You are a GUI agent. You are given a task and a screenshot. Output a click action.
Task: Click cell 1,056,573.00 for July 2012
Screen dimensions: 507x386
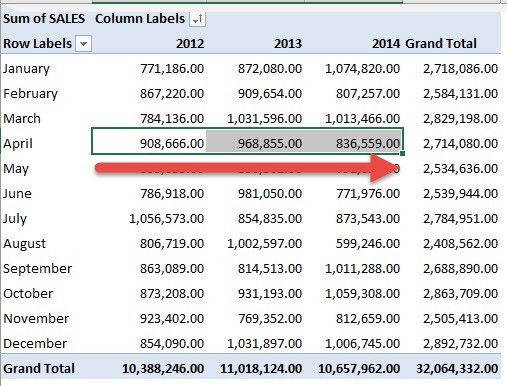tap(167, 219)
